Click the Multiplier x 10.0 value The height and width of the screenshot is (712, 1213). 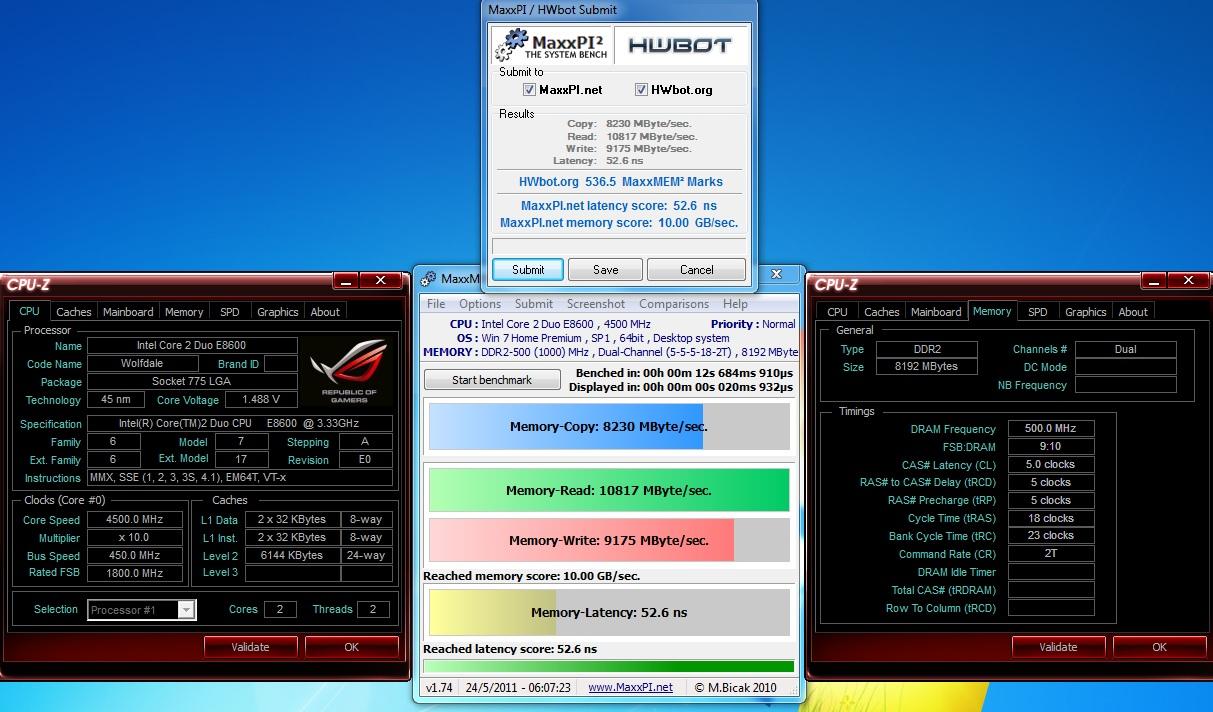coord(135,538)
